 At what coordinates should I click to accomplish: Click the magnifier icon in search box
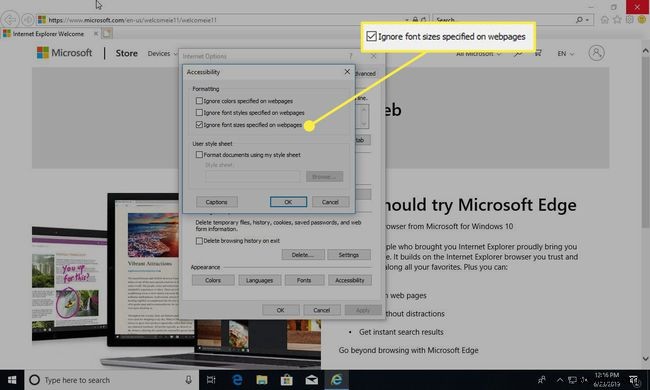(x=579, y=19)
